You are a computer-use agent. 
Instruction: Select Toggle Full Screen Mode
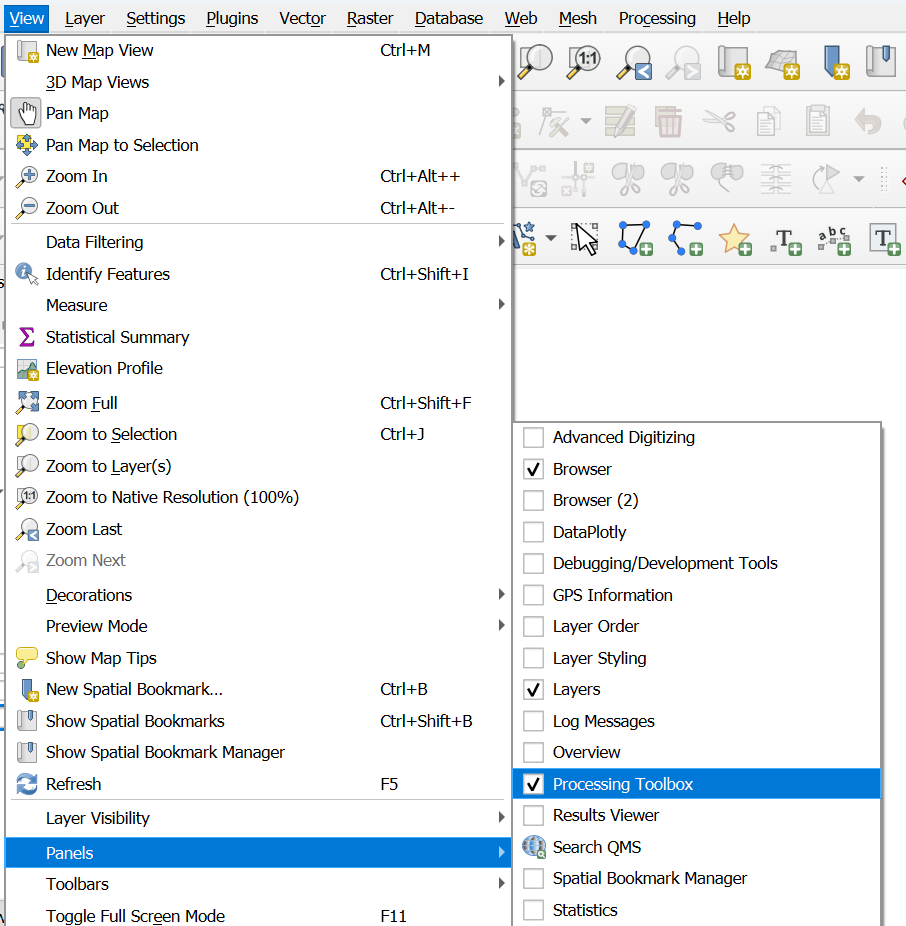pos(135,916)
